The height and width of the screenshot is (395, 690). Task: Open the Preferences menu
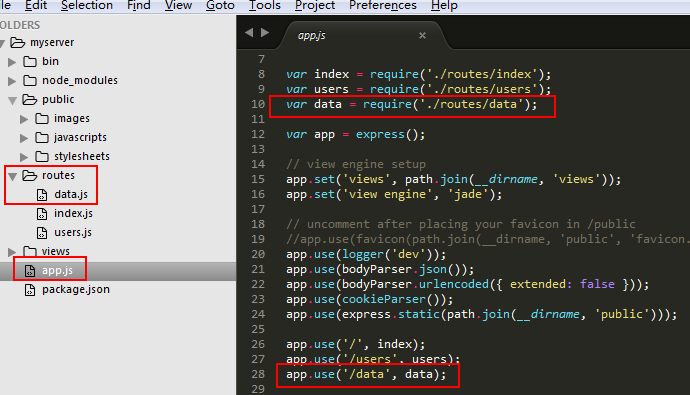pos(382,5)
